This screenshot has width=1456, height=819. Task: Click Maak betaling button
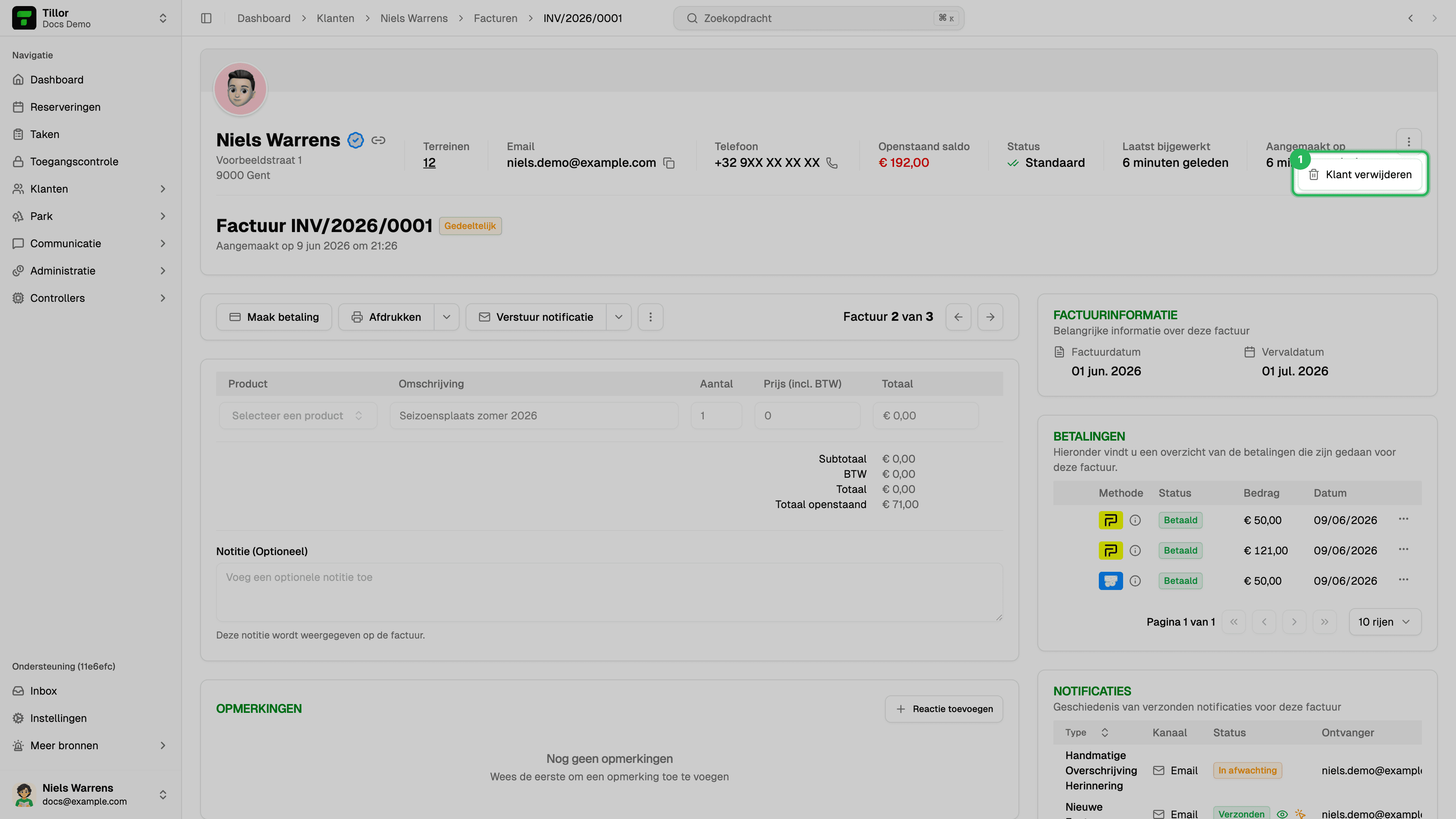tap(274, 317)
